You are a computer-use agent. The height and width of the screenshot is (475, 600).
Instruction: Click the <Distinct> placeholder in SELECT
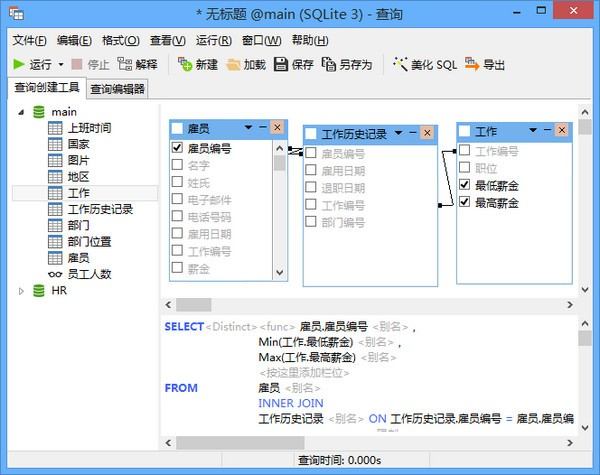[x=231, y=327]
